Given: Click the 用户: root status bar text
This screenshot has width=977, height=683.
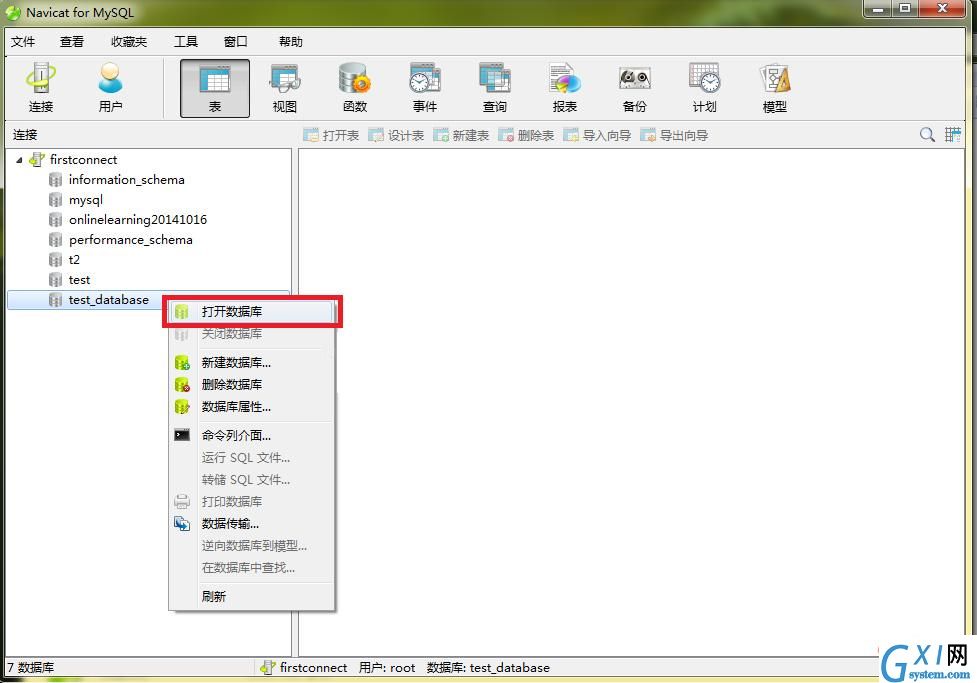Looking at the screenshot, I should pos(387,667).
